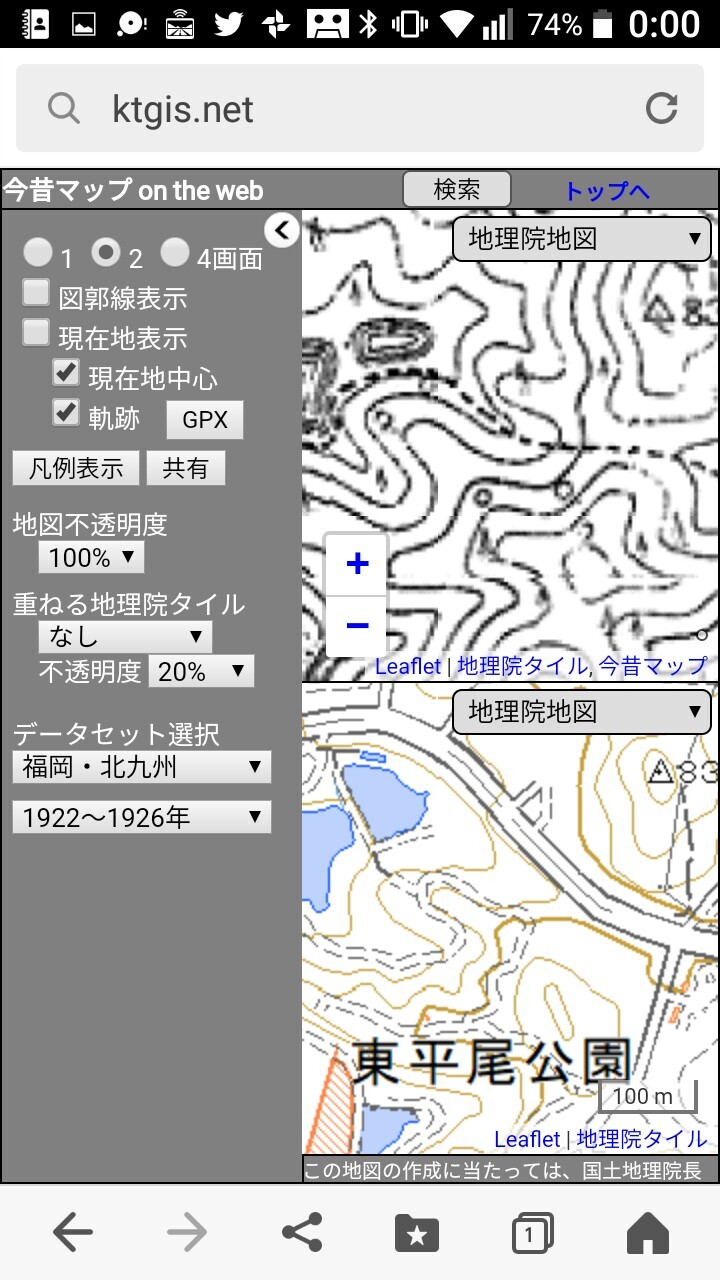This screenshot has width=720, height=1280.
Task: Select 2-screen layout radio
Action: (x=106, y=252)
